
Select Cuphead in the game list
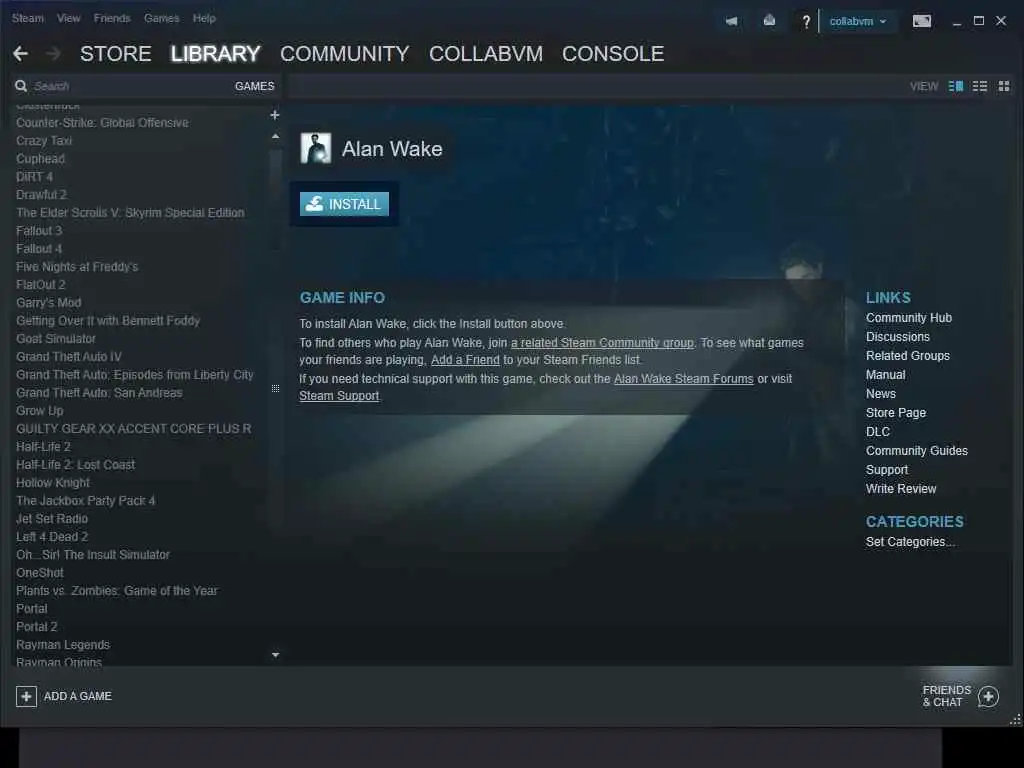40,159
